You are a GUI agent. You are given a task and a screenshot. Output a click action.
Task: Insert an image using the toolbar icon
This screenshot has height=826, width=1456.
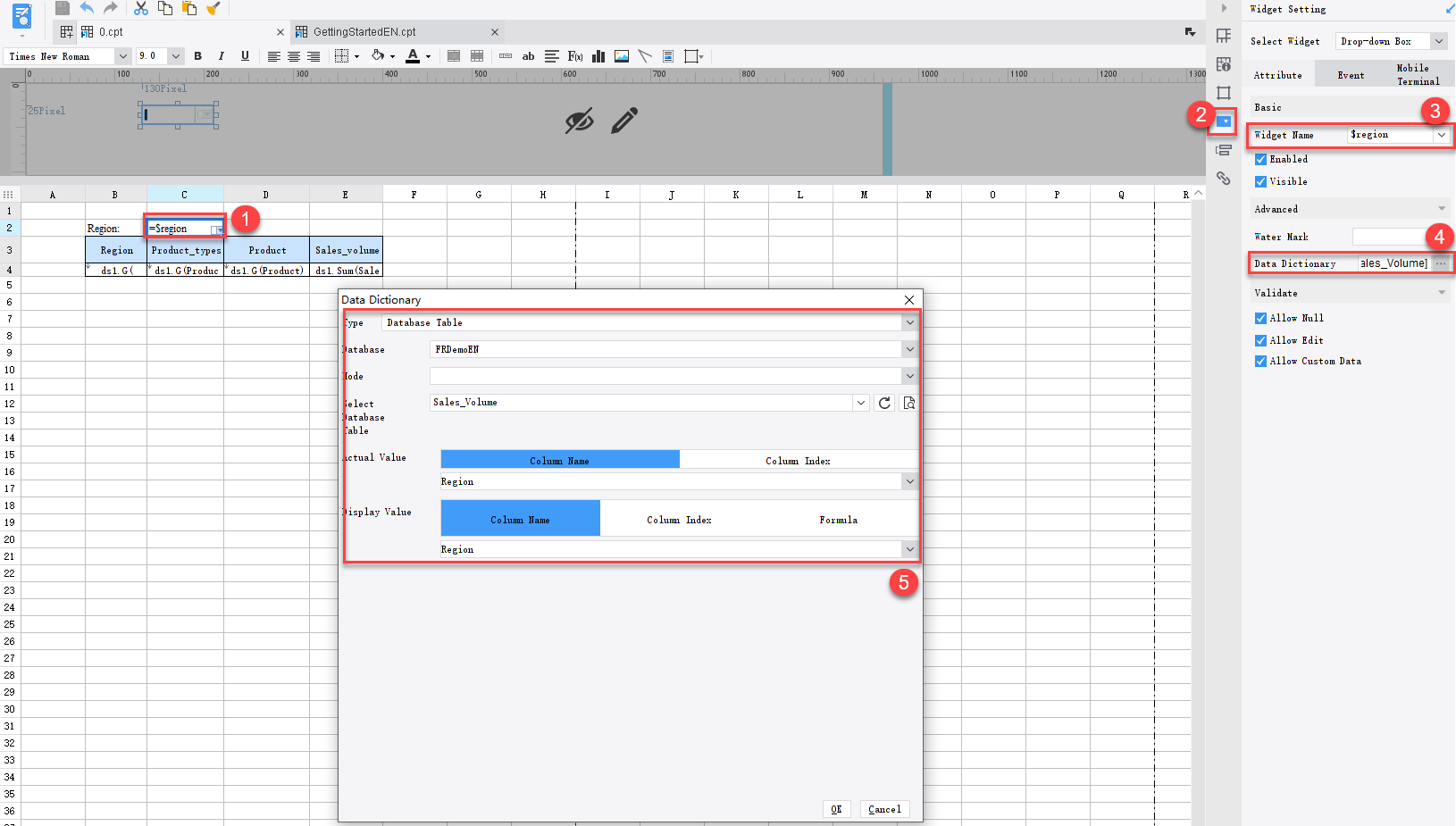pyautogui.click(x=621, y=55)
